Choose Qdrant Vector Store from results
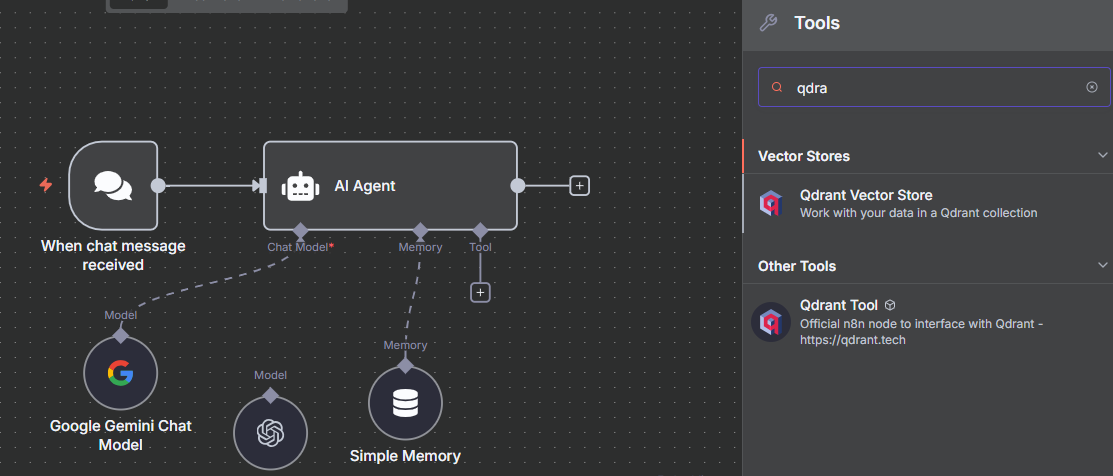1113x476 pixels. (866, 196)
